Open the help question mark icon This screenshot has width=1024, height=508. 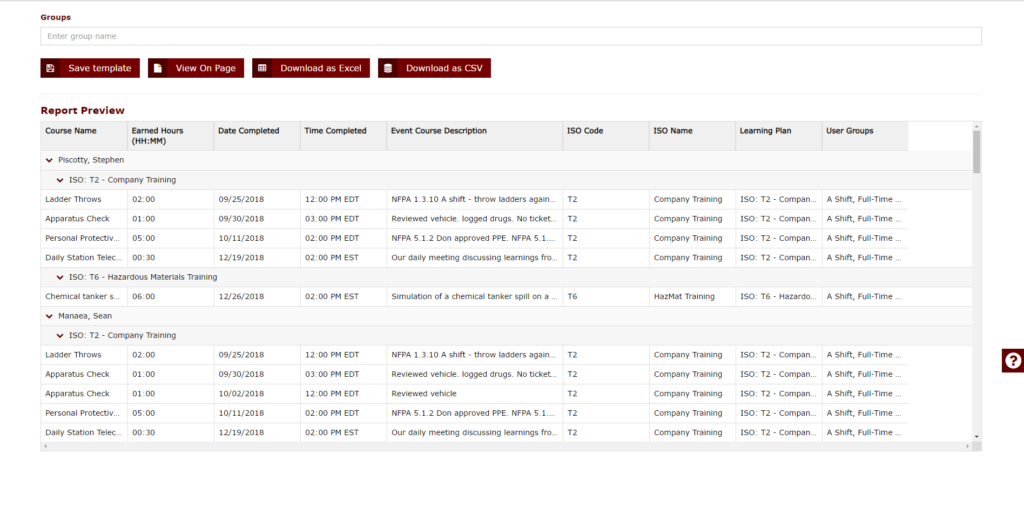click(x=1013, y=361)
